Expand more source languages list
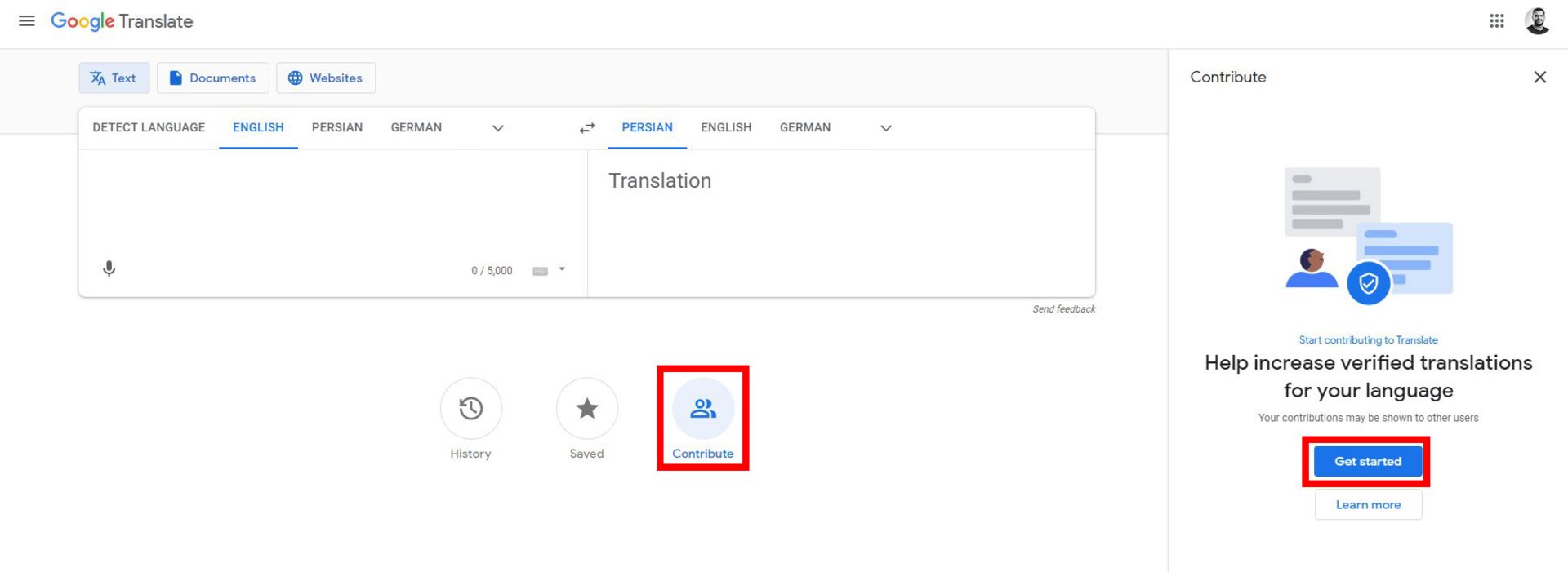Screen dimensions: 1568x572 [x=498, y=128]
